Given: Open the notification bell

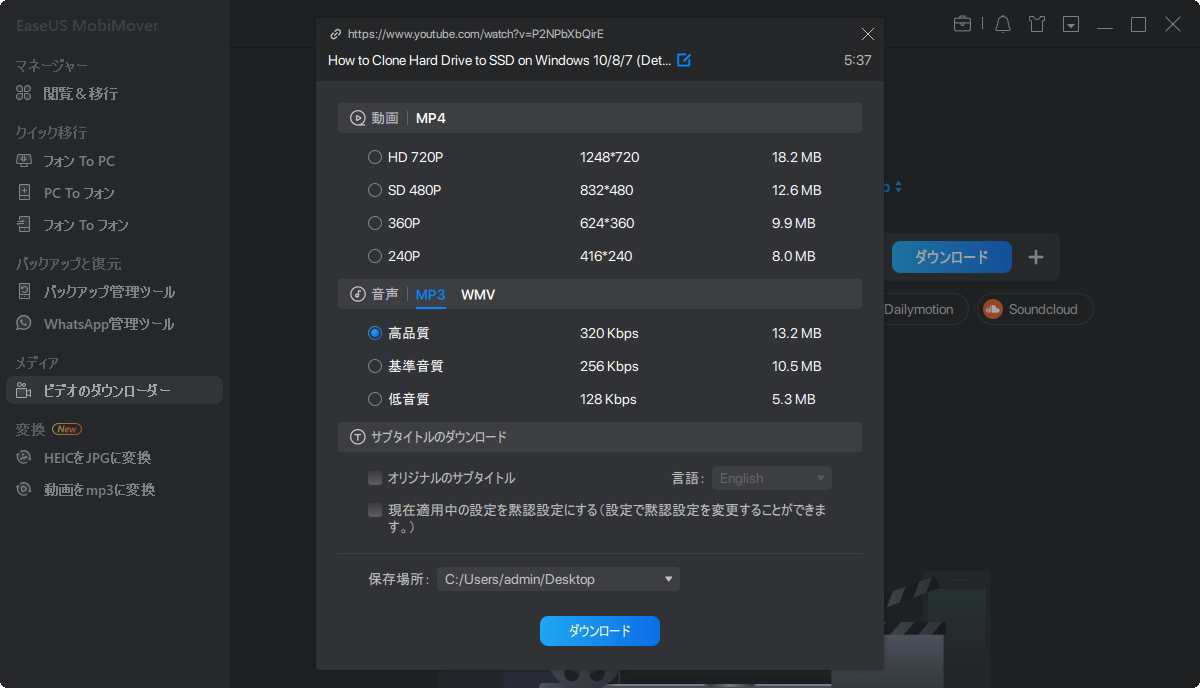Looking at the screenshot, I should pos(1002,23).
